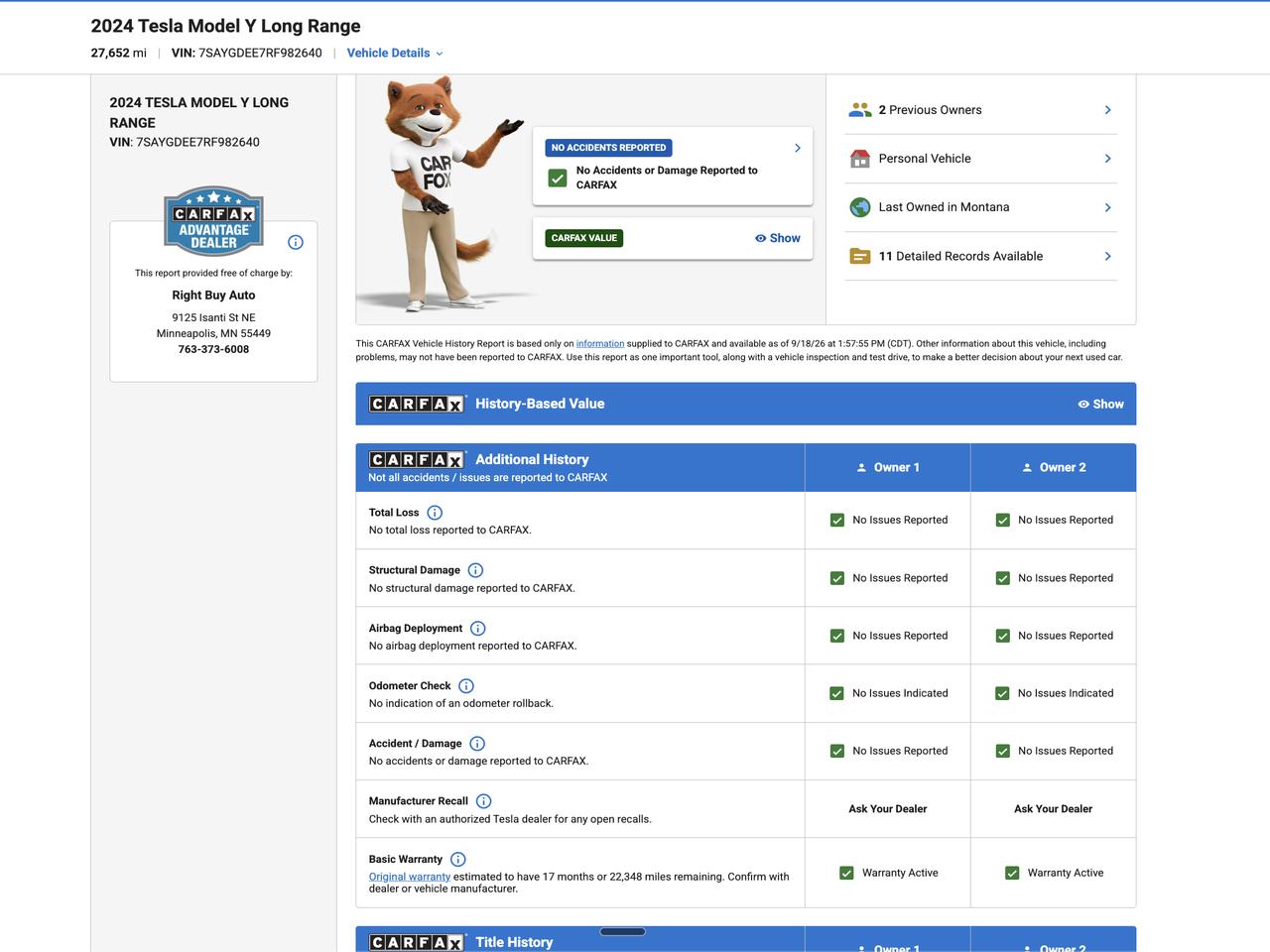The image size is (1270, 952).
Task: Click the dealer phone number 763-373-6008
Action: click(213, 349)
